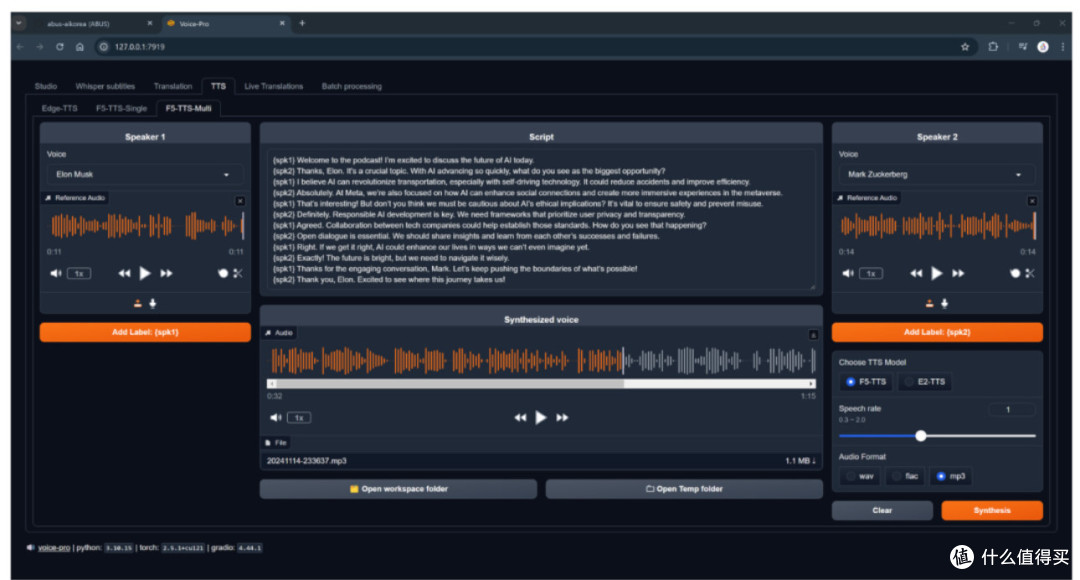
Task: Start generation with Synthesis button
Action: coord(992,510)
